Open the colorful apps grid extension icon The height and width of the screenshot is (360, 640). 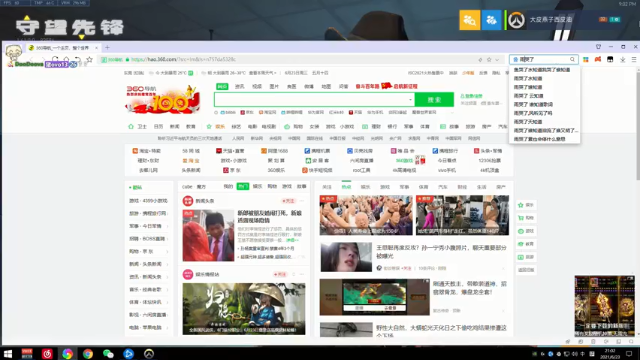pos(586,60)
